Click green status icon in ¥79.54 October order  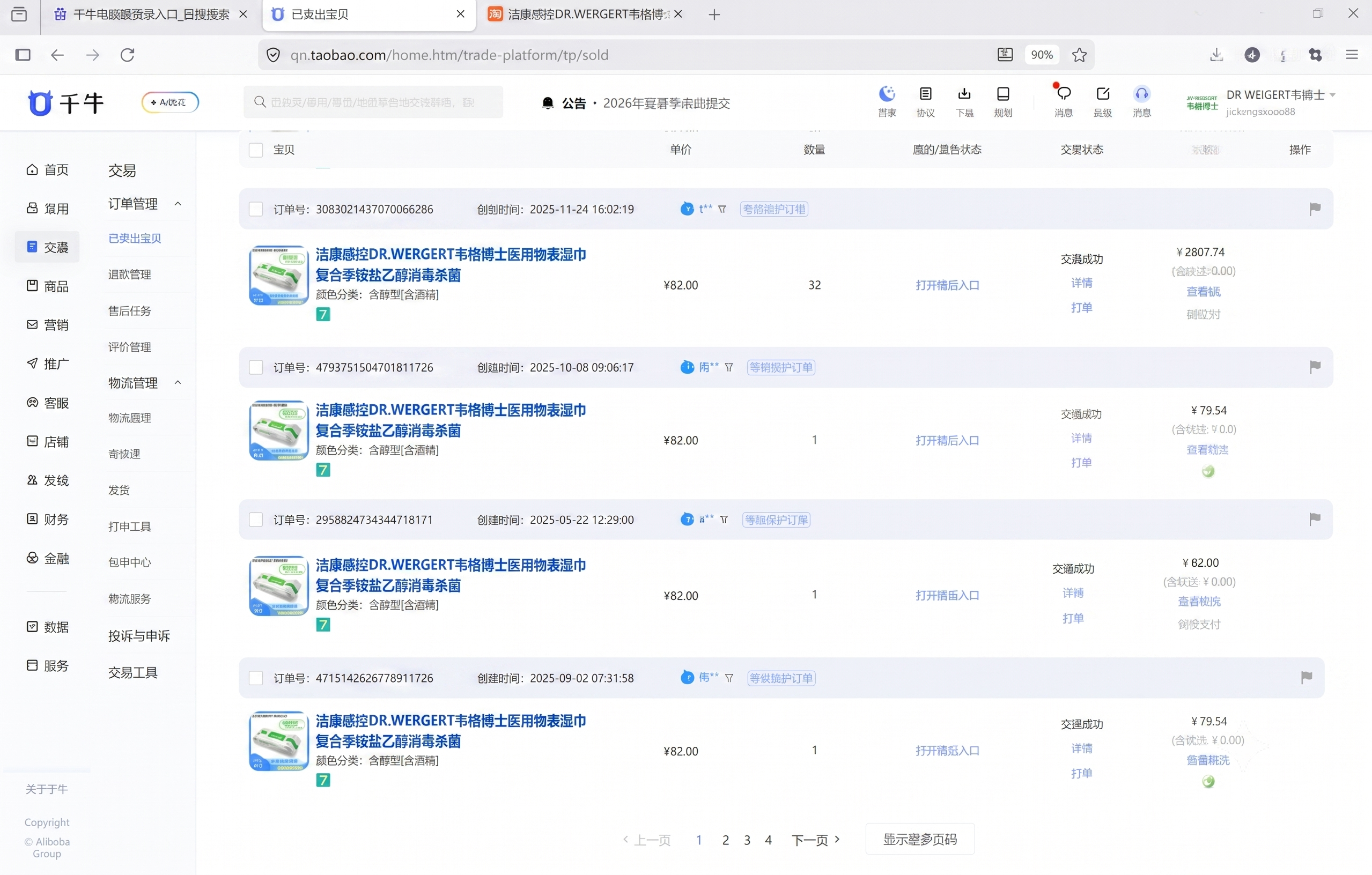pyautogui.click(x=1208, y=471)
